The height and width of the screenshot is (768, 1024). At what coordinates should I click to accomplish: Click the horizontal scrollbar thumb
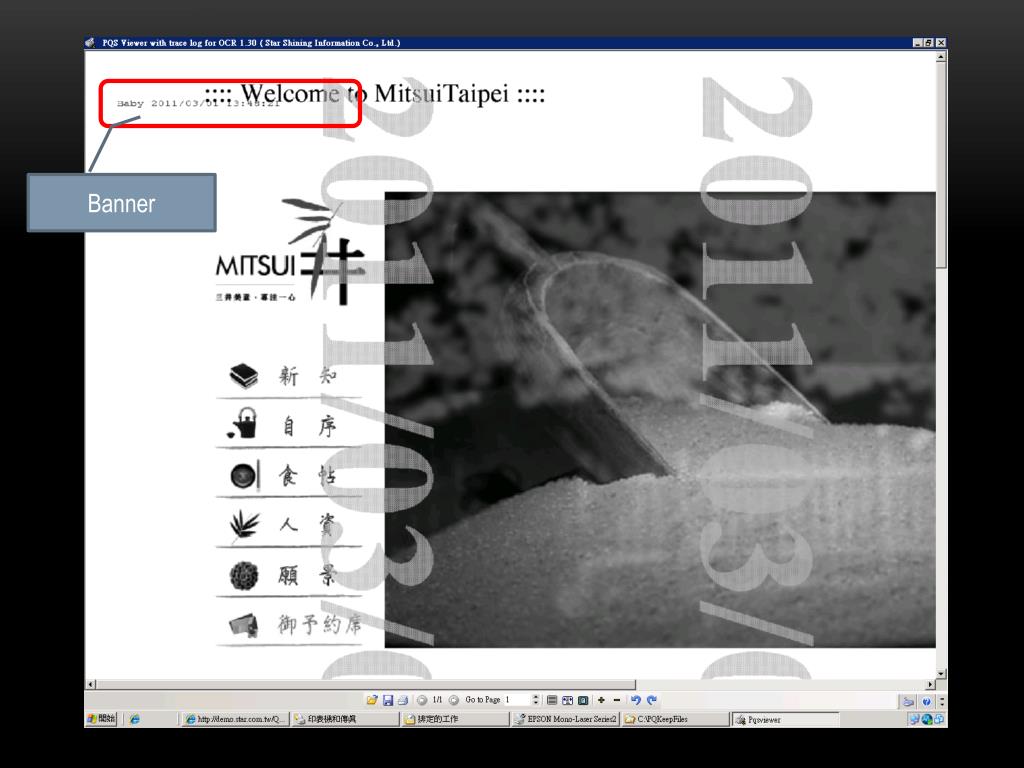tap(366, 684)
